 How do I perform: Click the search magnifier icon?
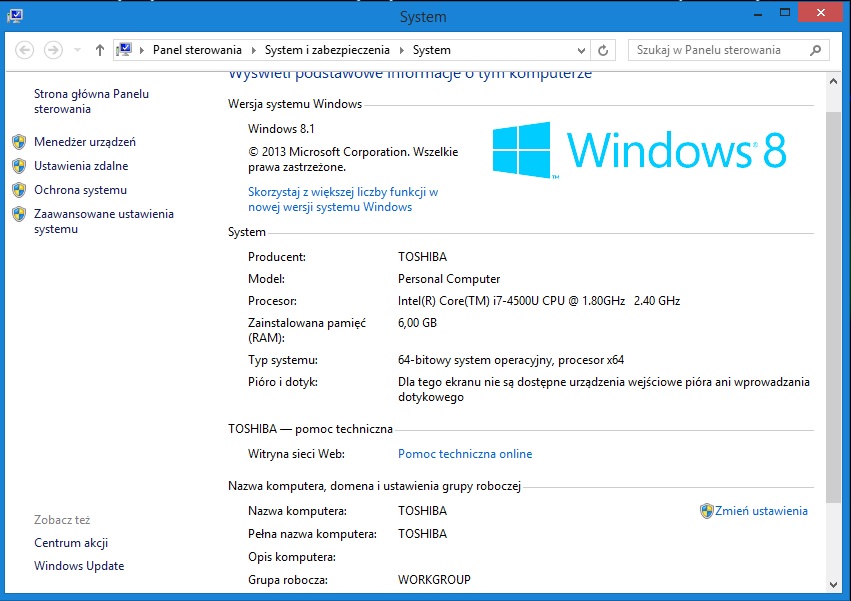click(x=815, y=50)
